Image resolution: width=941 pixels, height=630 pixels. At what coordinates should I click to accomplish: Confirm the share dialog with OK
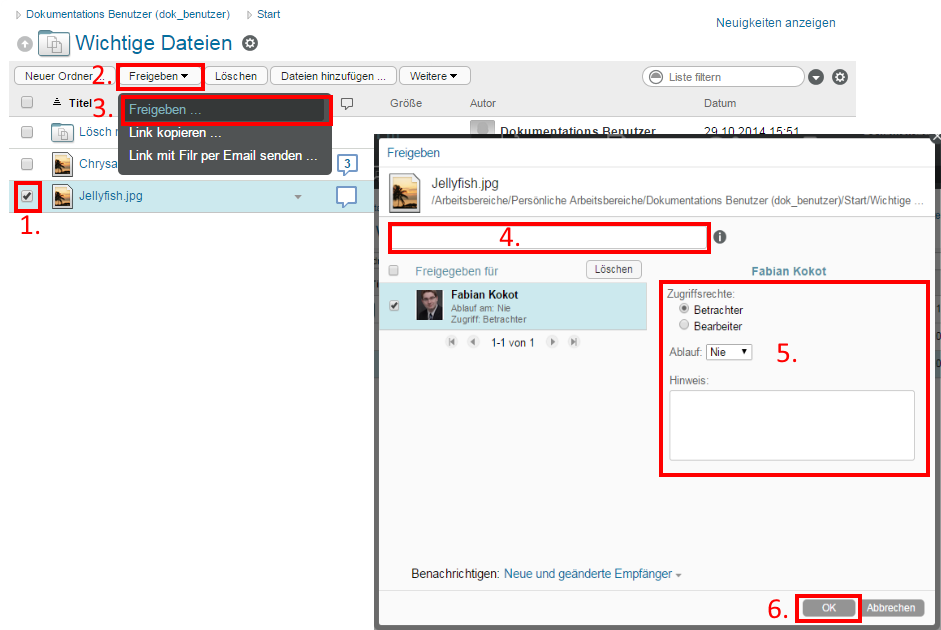click(x=829, y=608)
